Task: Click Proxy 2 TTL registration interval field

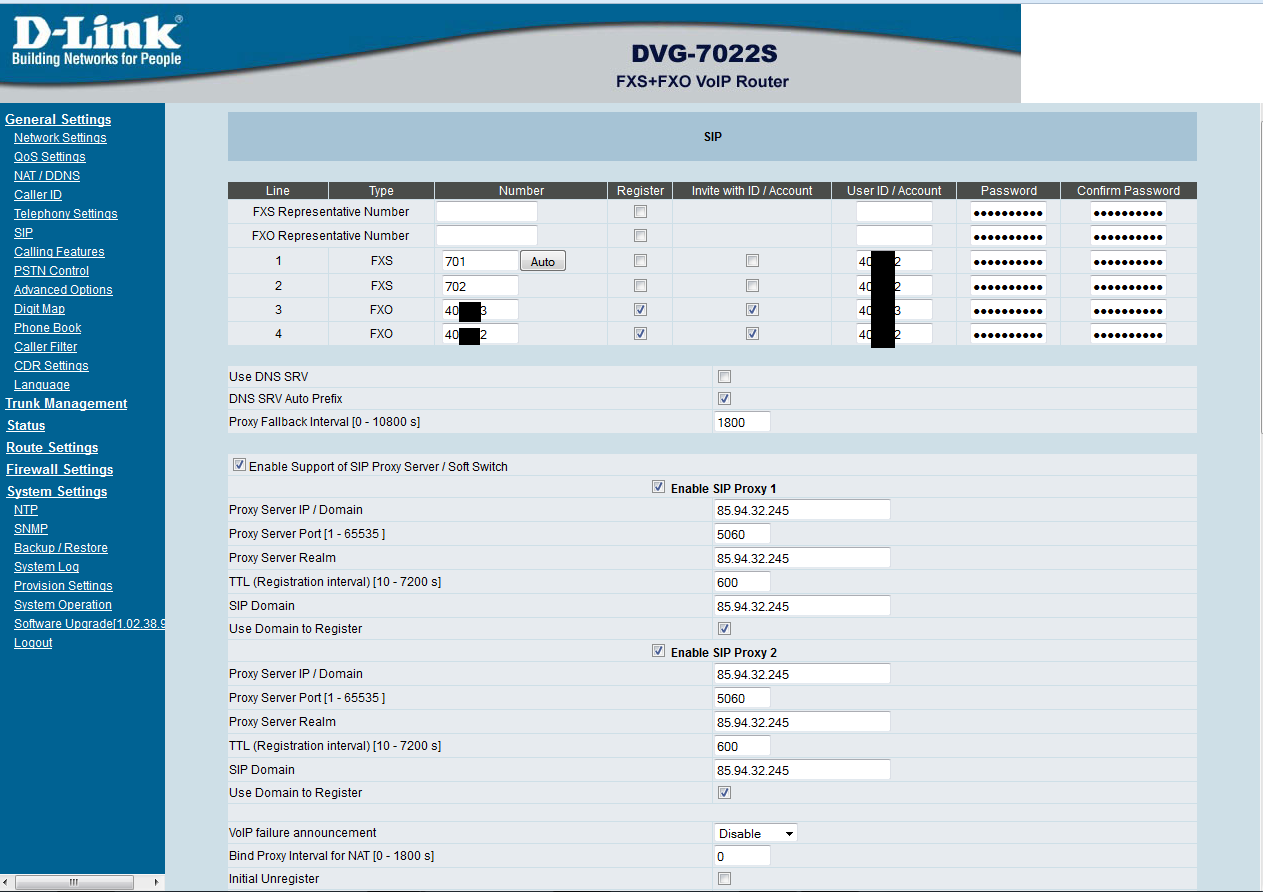Action: (x=743, y=746)
